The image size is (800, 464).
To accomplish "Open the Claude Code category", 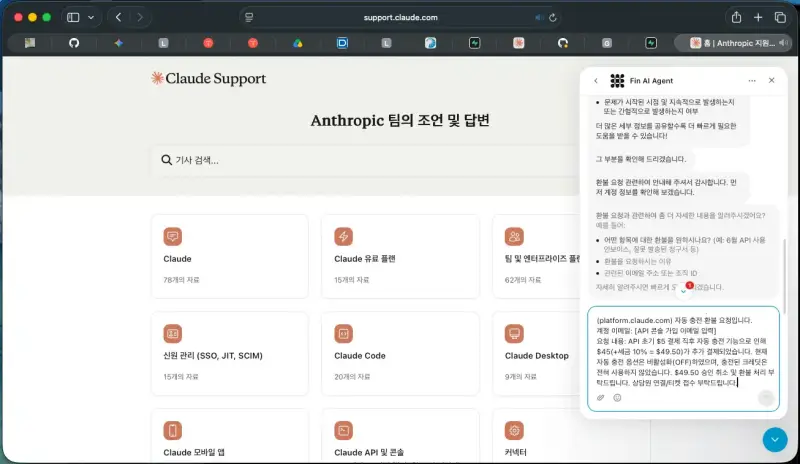I will click(x=401, y=353).
